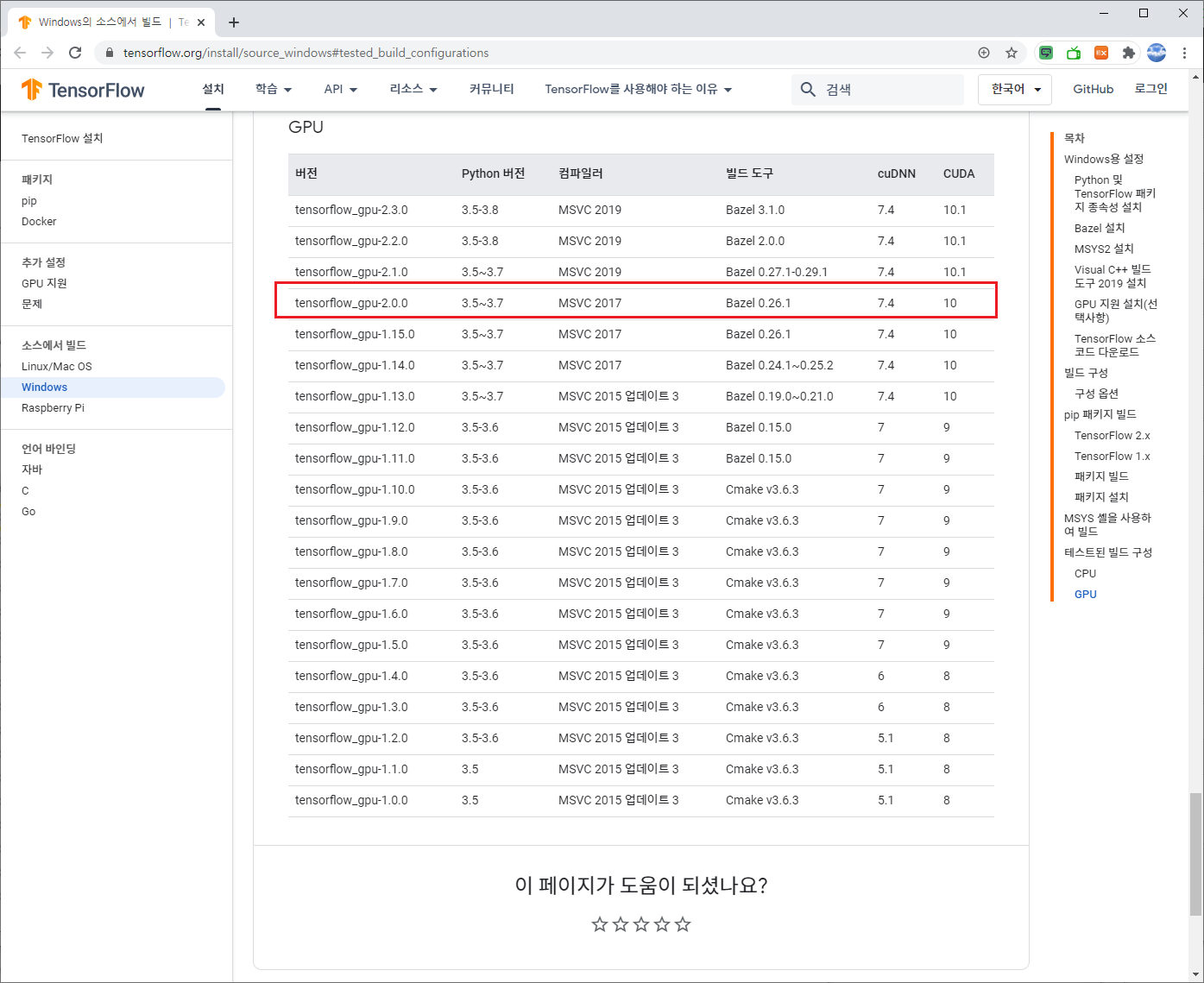
Task: Expand the API menu
Action: coord(341,89)
